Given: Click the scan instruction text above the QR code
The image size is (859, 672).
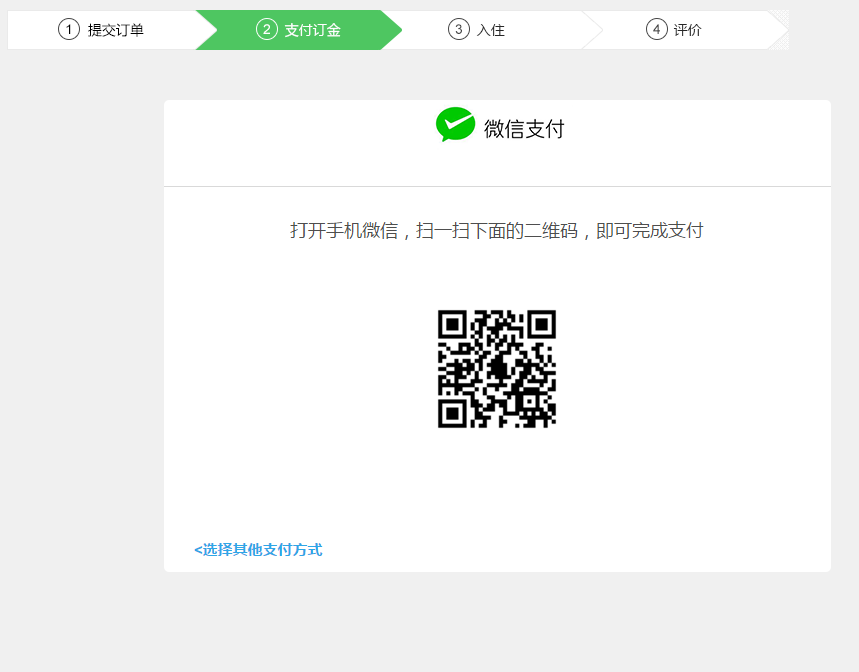Looking at the screenshot, I should tap(496, 230).
